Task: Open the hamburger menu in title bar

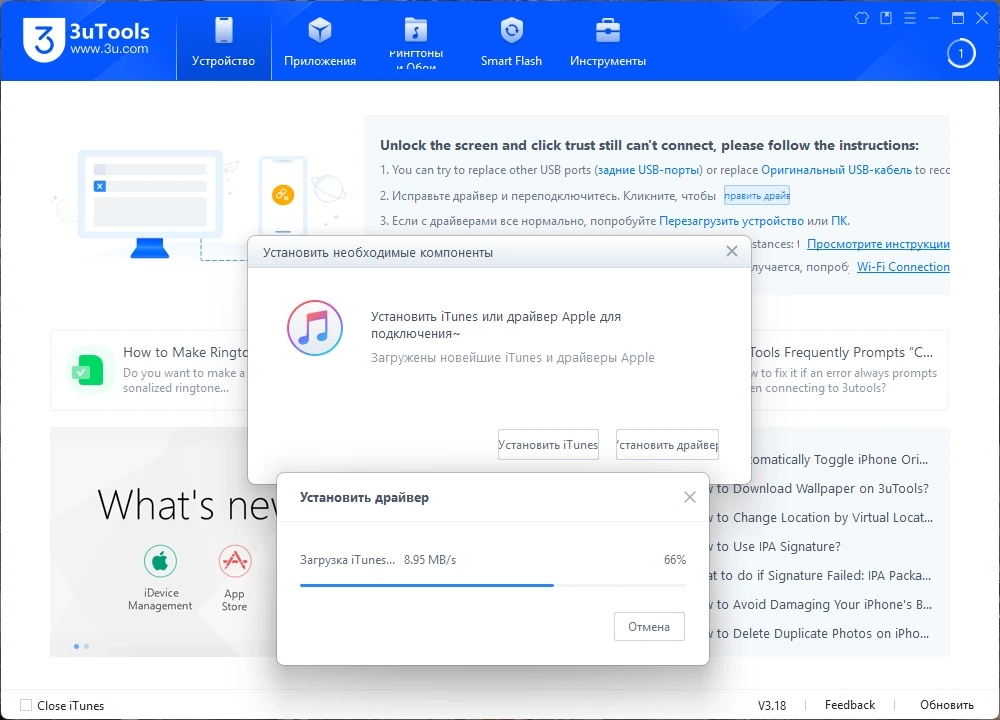Action: 910,18
